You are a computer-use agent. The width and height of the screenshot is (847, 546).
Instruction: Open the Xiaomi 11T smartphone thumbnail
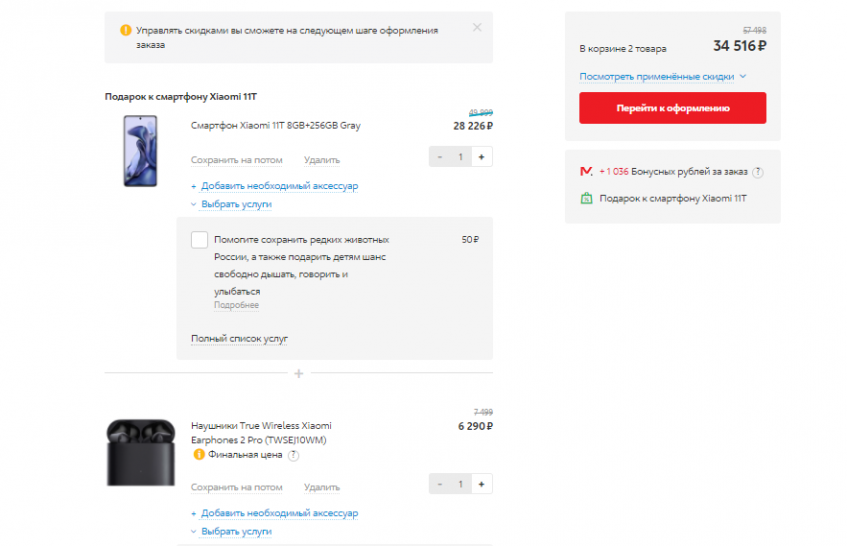[140, 150]
